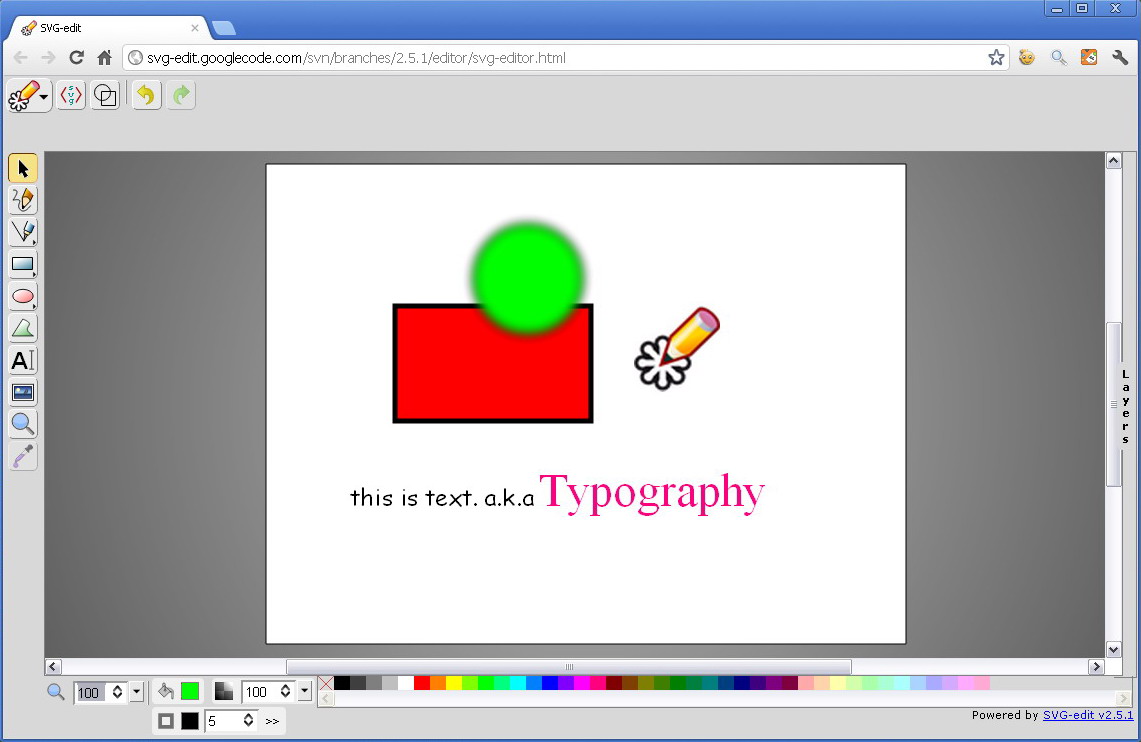This screenshot has height=742, width=1141.
Task: Click the green fill color swatch
Action: point(190,690)
